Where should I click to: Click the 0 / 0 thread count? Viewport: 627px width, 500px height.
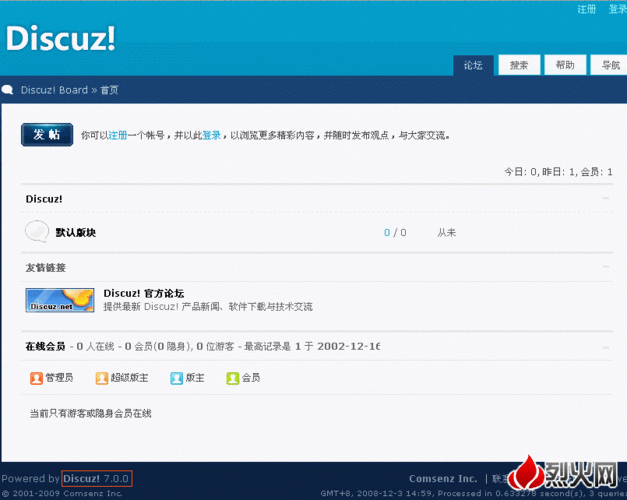point(395,232)
